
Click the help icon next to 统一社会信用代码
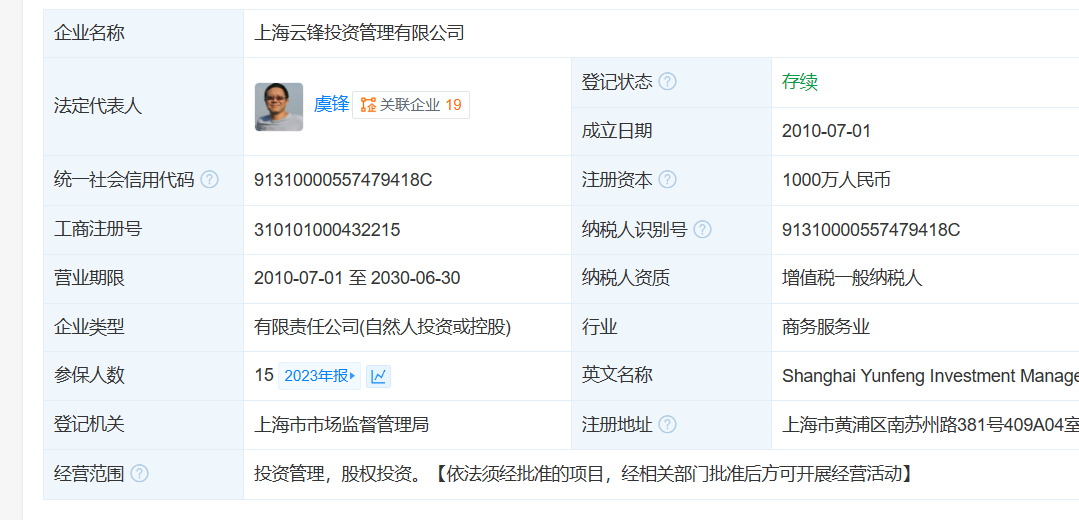(209, 180)
